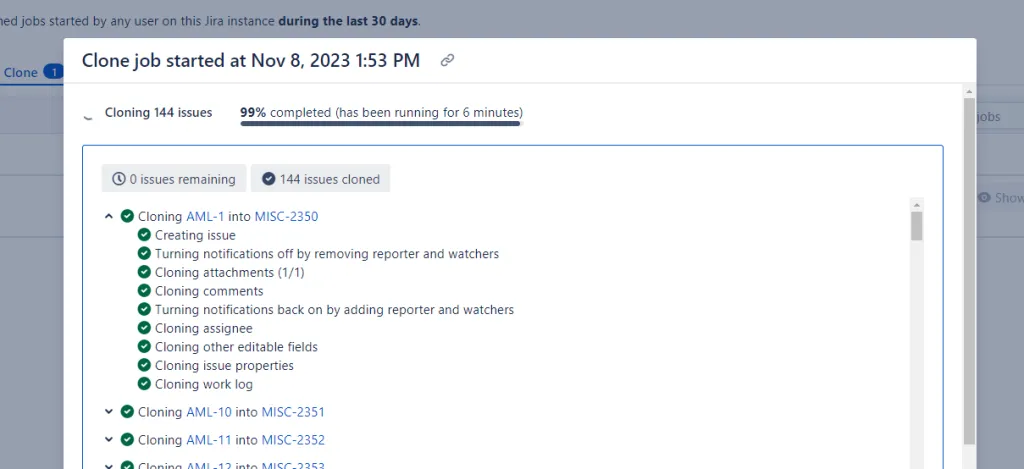Click the 99% completed progress bar

tap(380, 123)
